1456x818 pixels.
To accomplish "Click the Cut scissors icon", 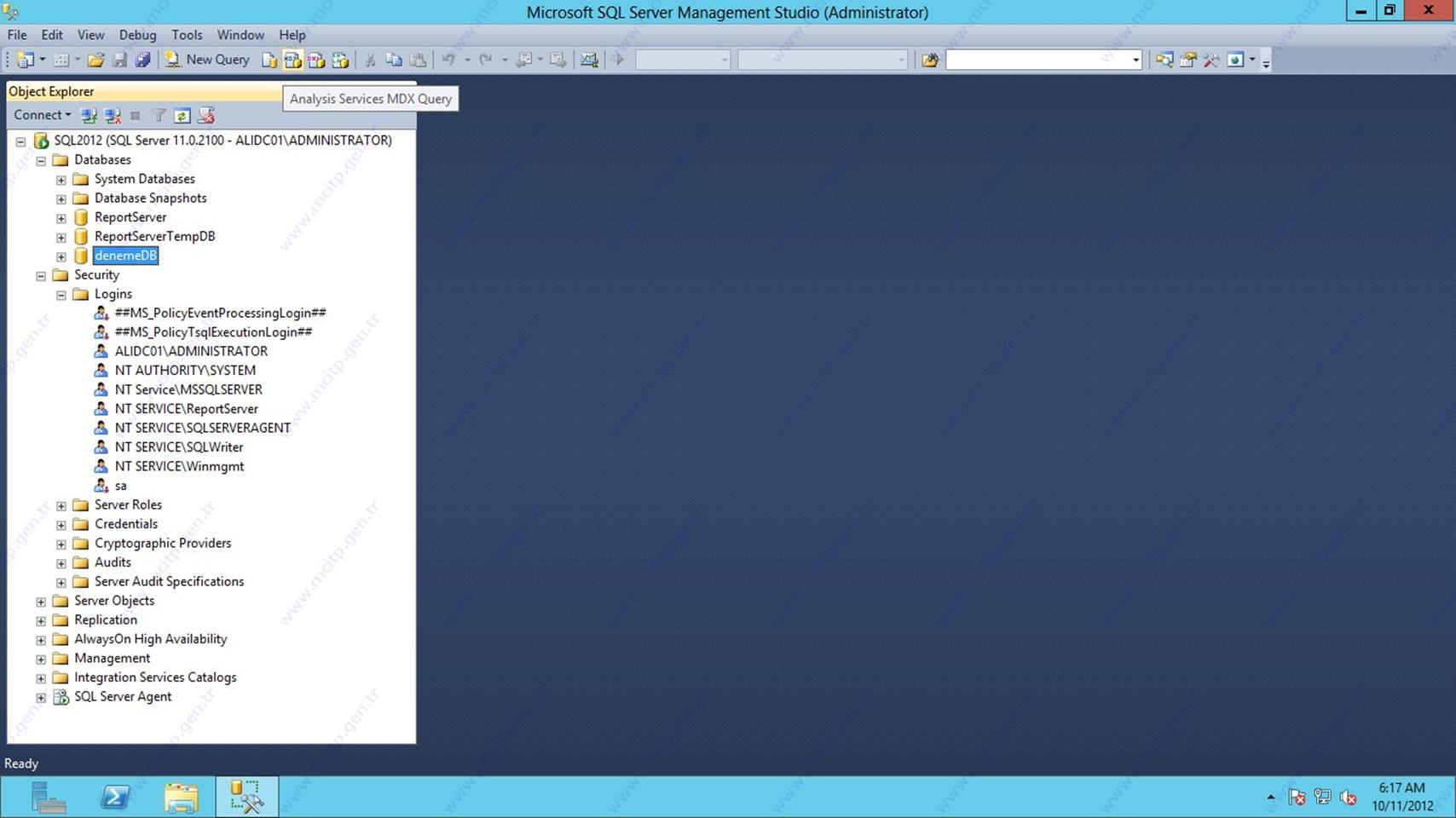I will (x=370, y=60).
